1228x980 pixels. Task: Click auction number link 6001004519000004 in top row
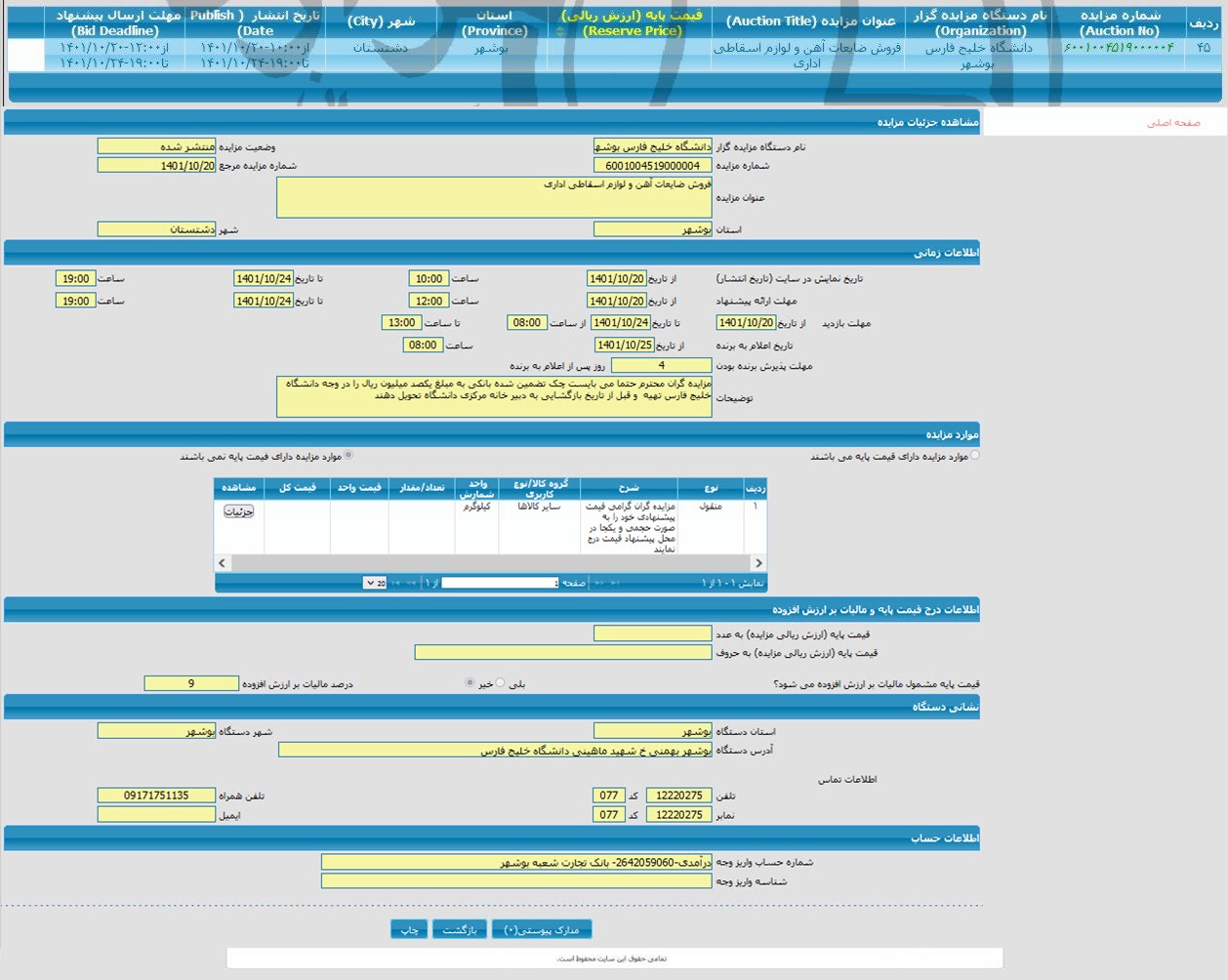1118,48
